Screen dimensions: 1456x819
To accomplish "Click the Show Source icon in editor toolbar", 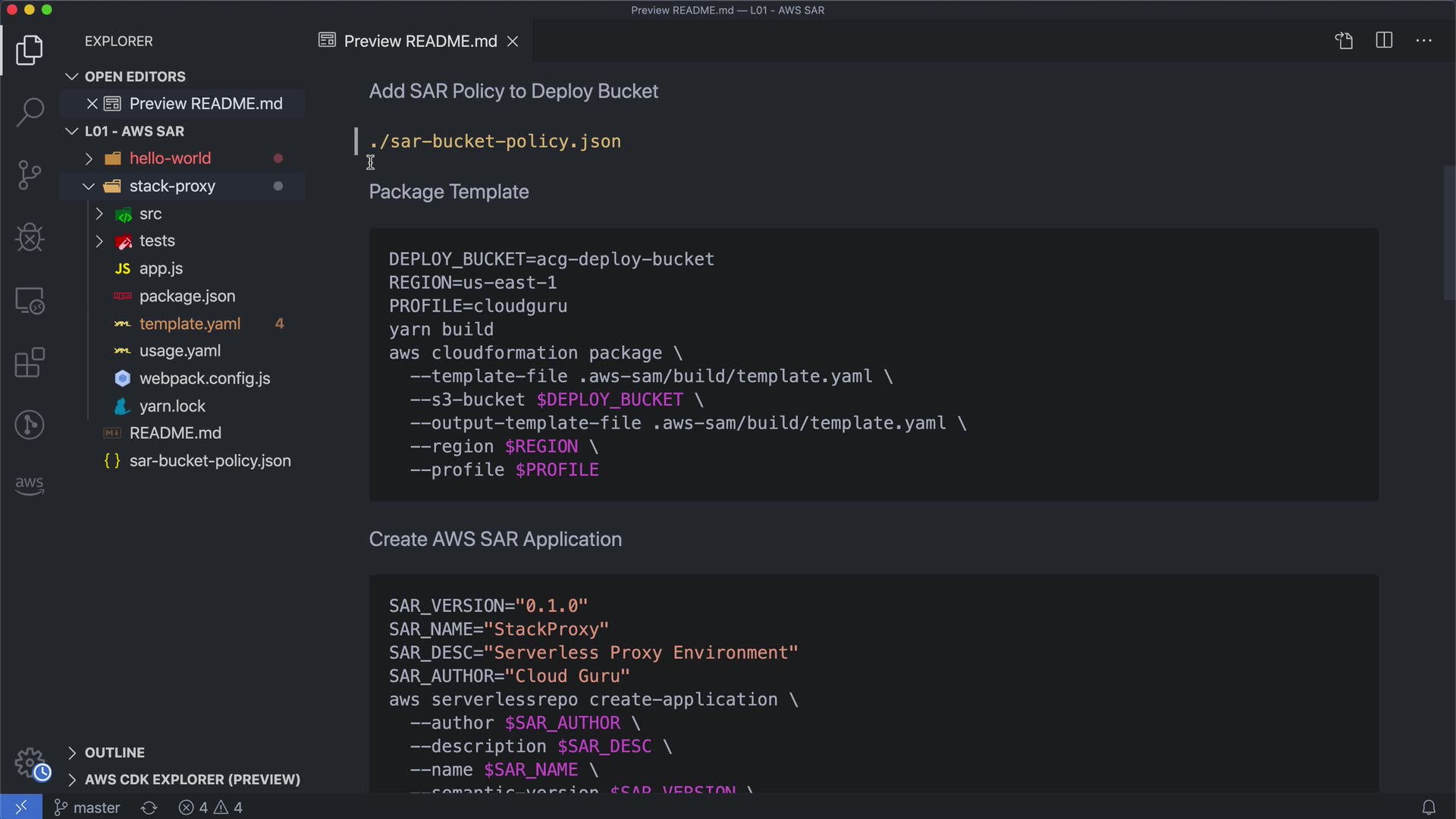I will click(1344, 41).
